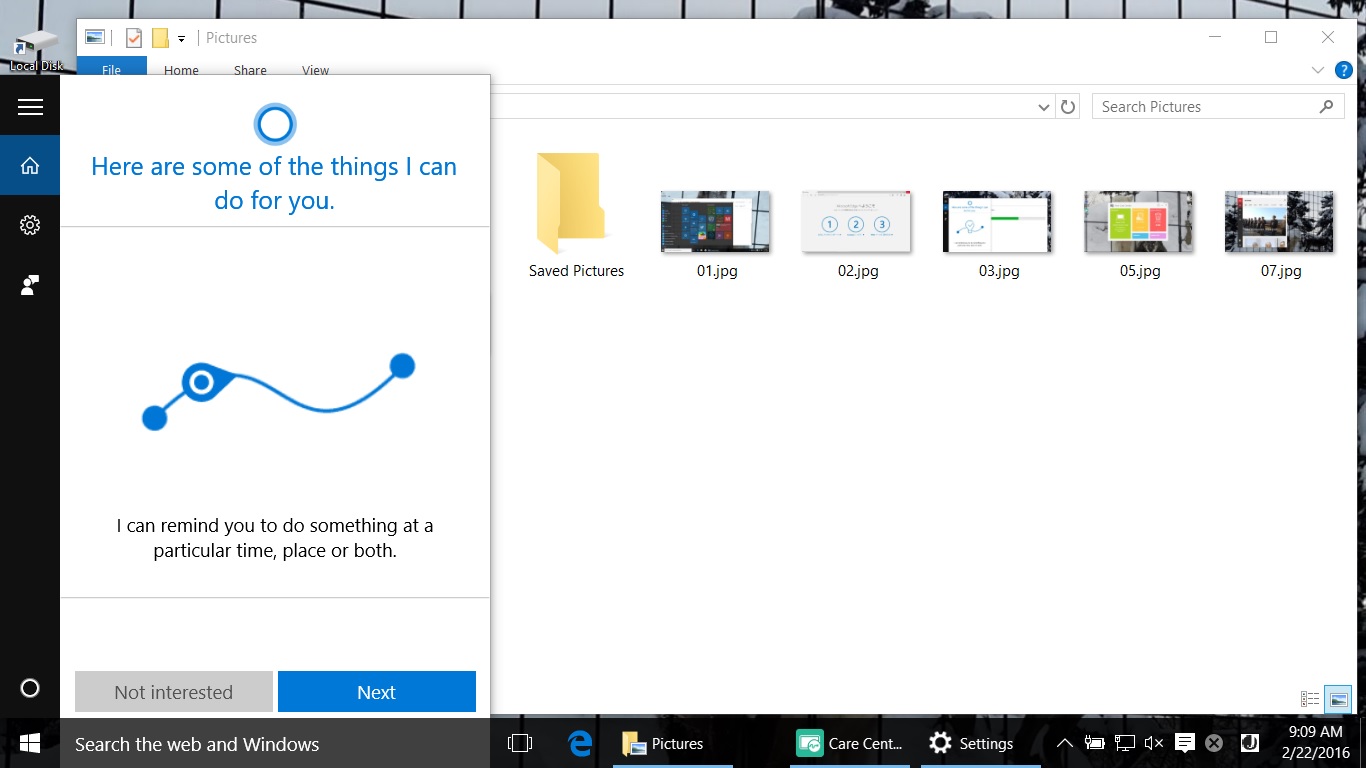This screenshot has width=1366, height=768.
Task: Launch Microsoft Edge from the taskbar
Action: [x=580, y=743]
